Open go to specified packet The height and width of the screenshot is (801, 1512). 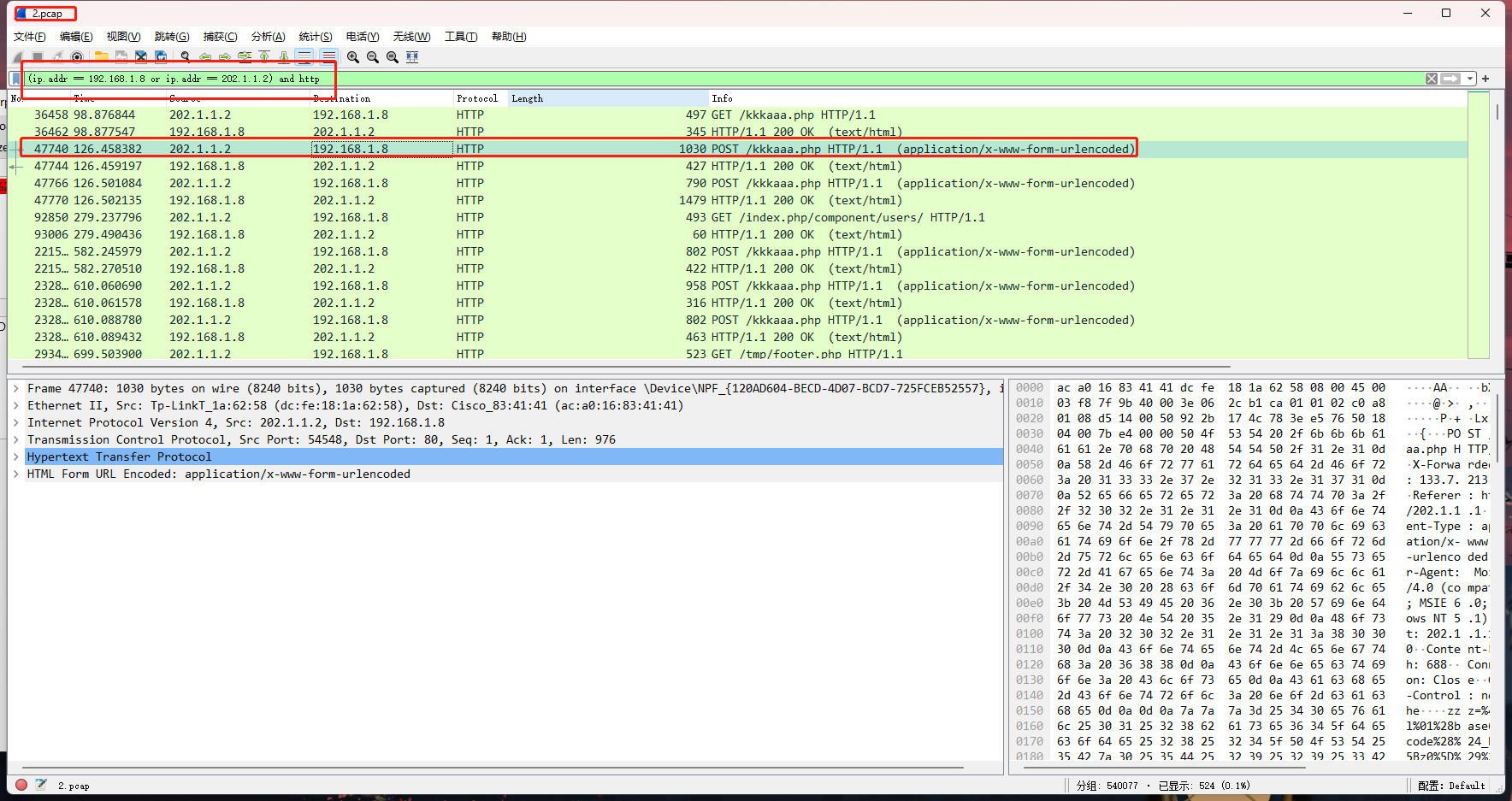point(245,57)
